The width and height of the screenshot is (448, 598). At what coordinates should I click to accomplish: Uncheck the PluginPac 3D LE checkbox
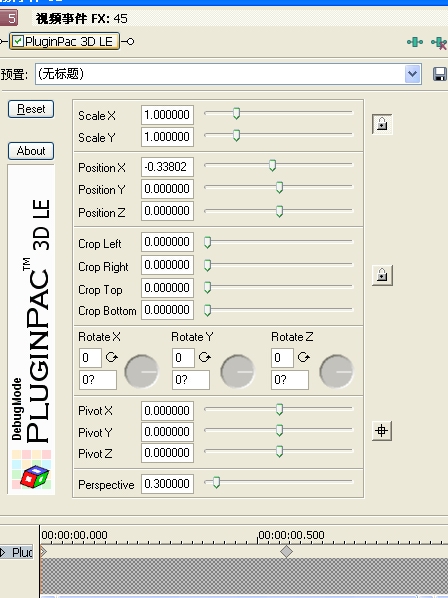(18, 41)
